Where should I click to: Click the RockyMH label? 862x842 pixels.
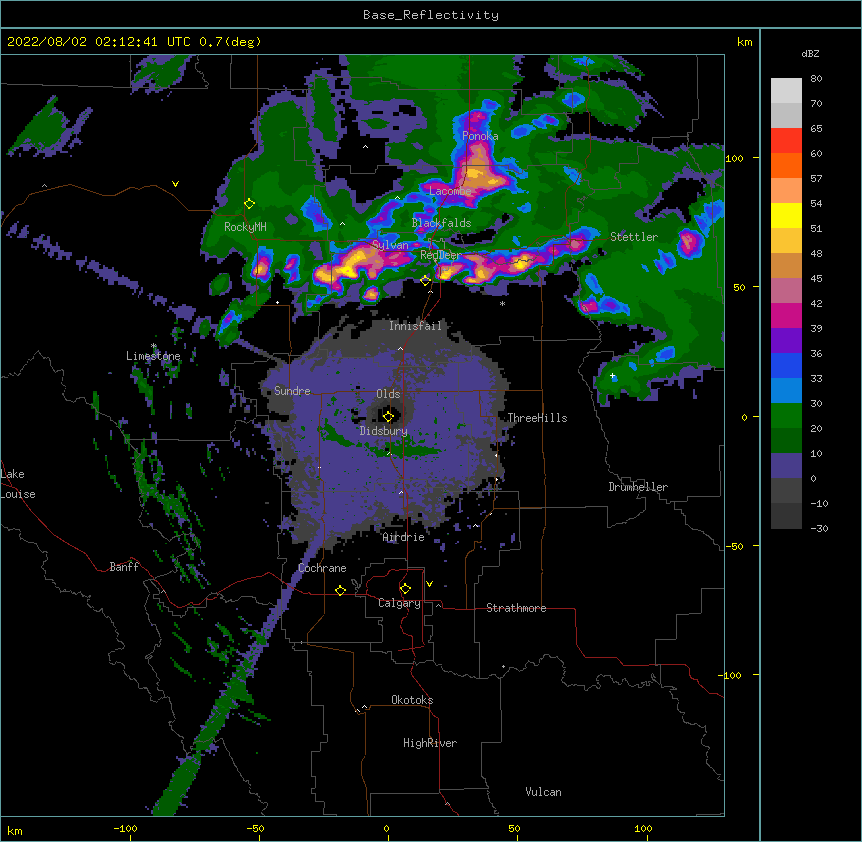pyautogui.click(x=245, y=227)
